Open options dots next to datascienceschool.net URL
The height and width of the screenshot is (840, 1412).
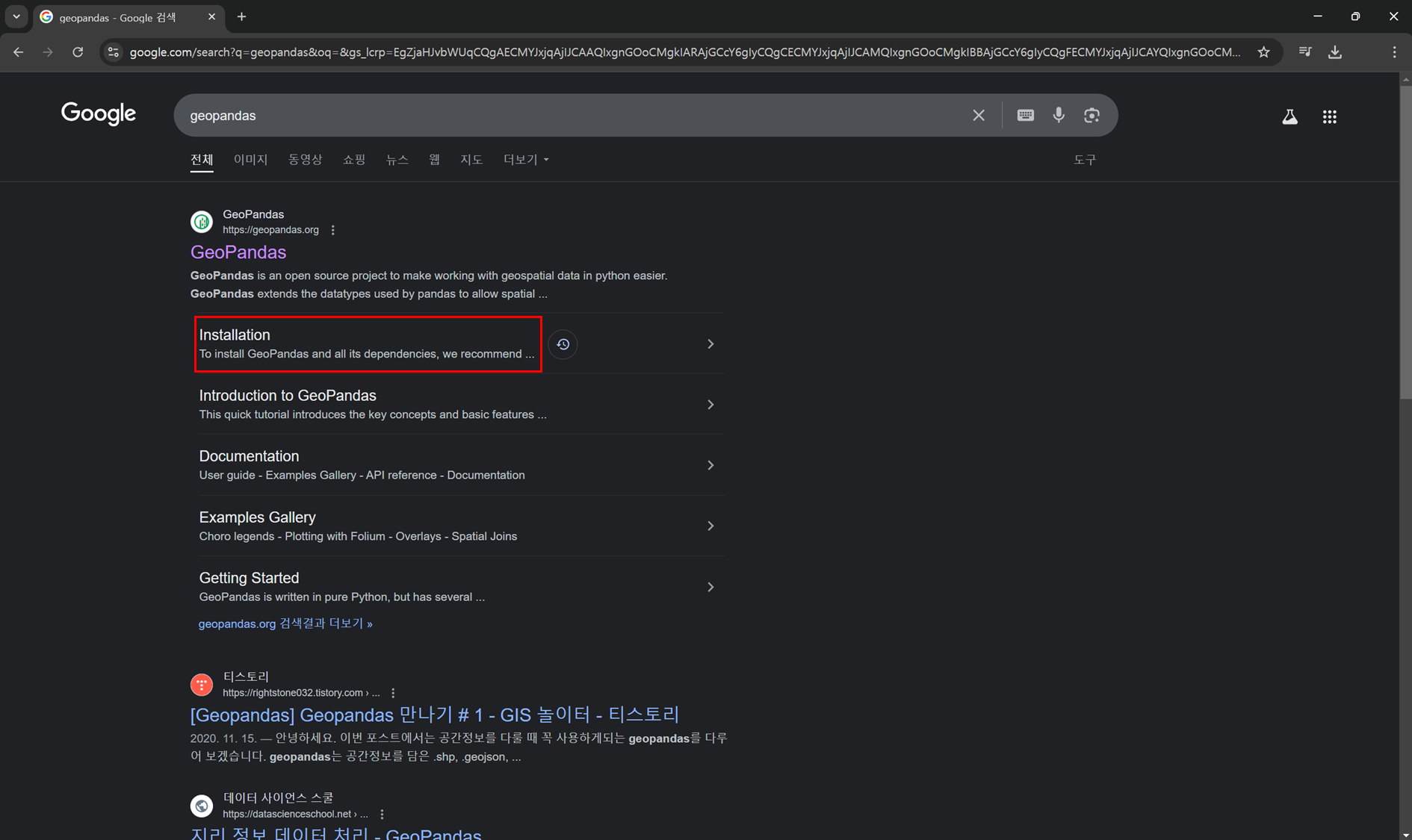(382, 814)
